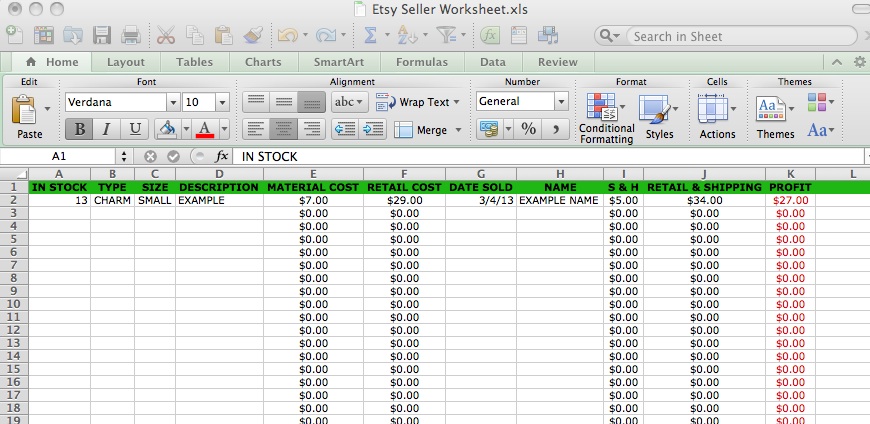Switch to the Data tab
The height and width of the screenshot is (424, 870).
[x=493, y=62]
